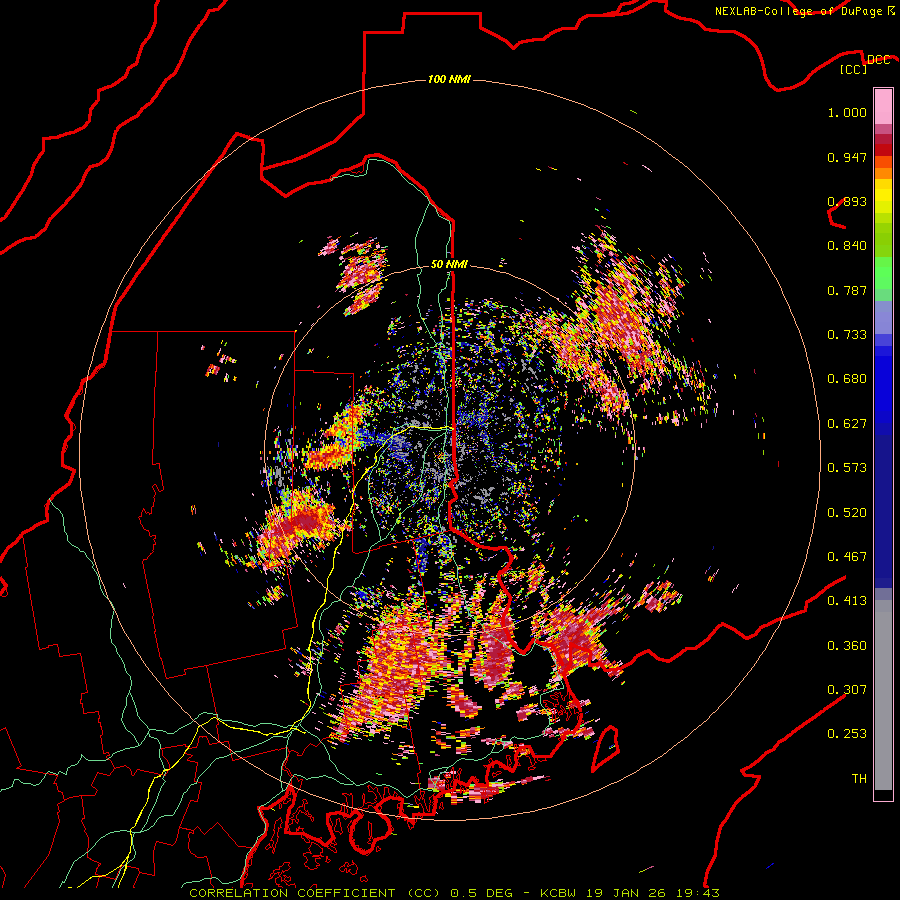Pick the bright green swatch above 0.787
The width and height of the screenshot is (900, 900).
883,273
